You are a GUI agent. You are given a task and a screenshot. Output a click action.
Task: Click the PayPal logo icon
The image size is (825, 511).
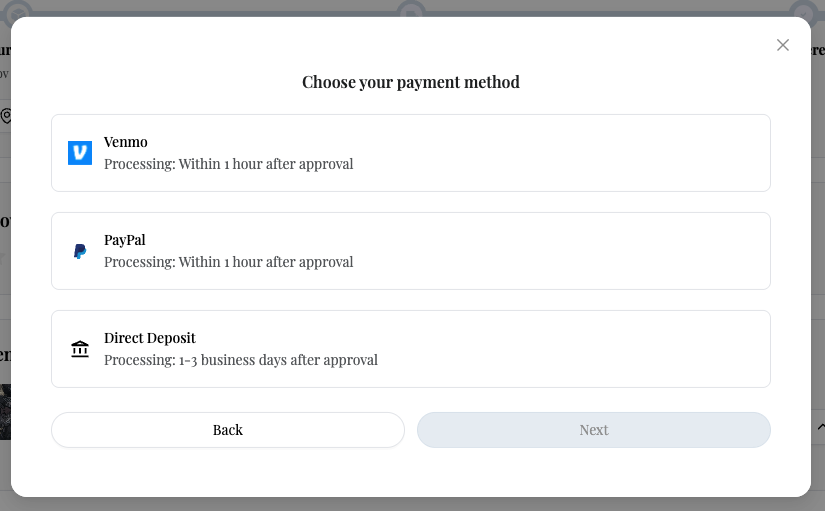(80, 251)
